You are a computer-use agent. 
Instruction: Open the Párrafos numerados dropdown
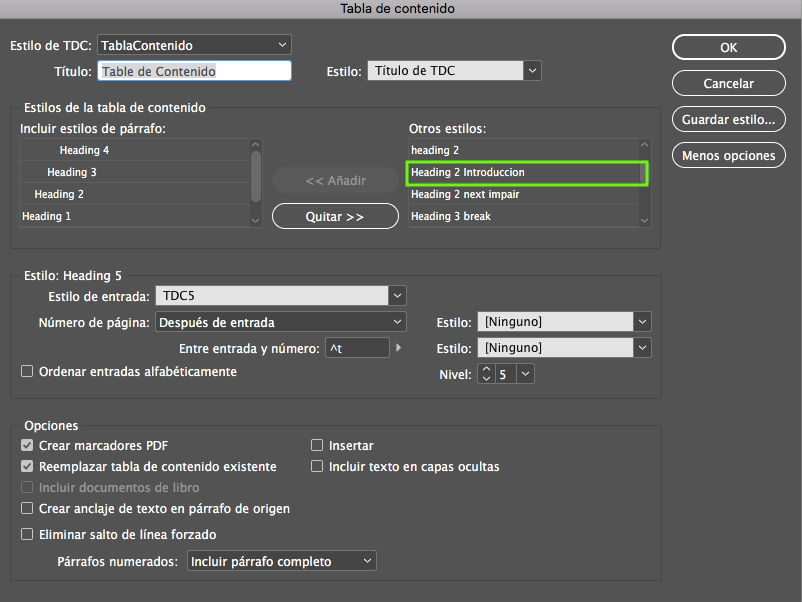[x=282, y=561]
